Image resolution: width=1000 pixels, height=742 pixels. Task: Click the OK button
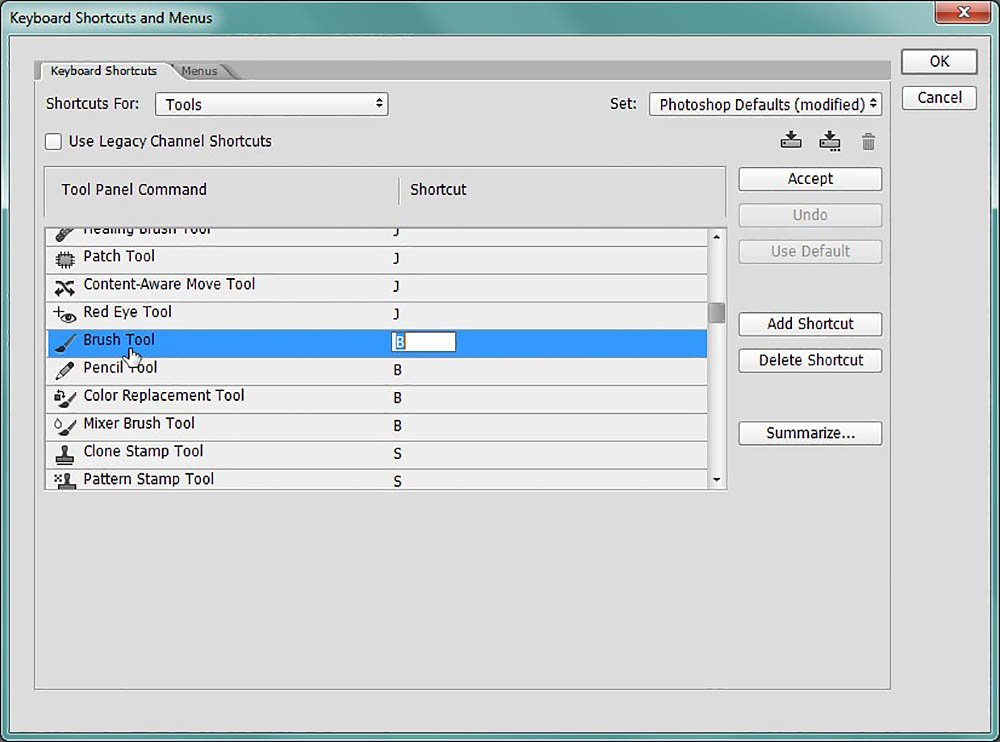pyautogui.click(x=939, y=61)
